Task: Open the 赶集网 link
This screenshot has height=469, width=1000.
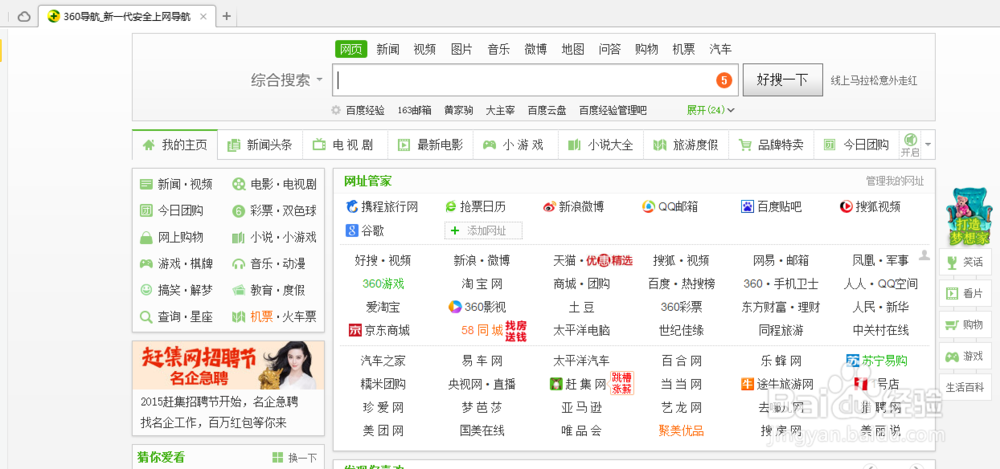Action: 578,384
